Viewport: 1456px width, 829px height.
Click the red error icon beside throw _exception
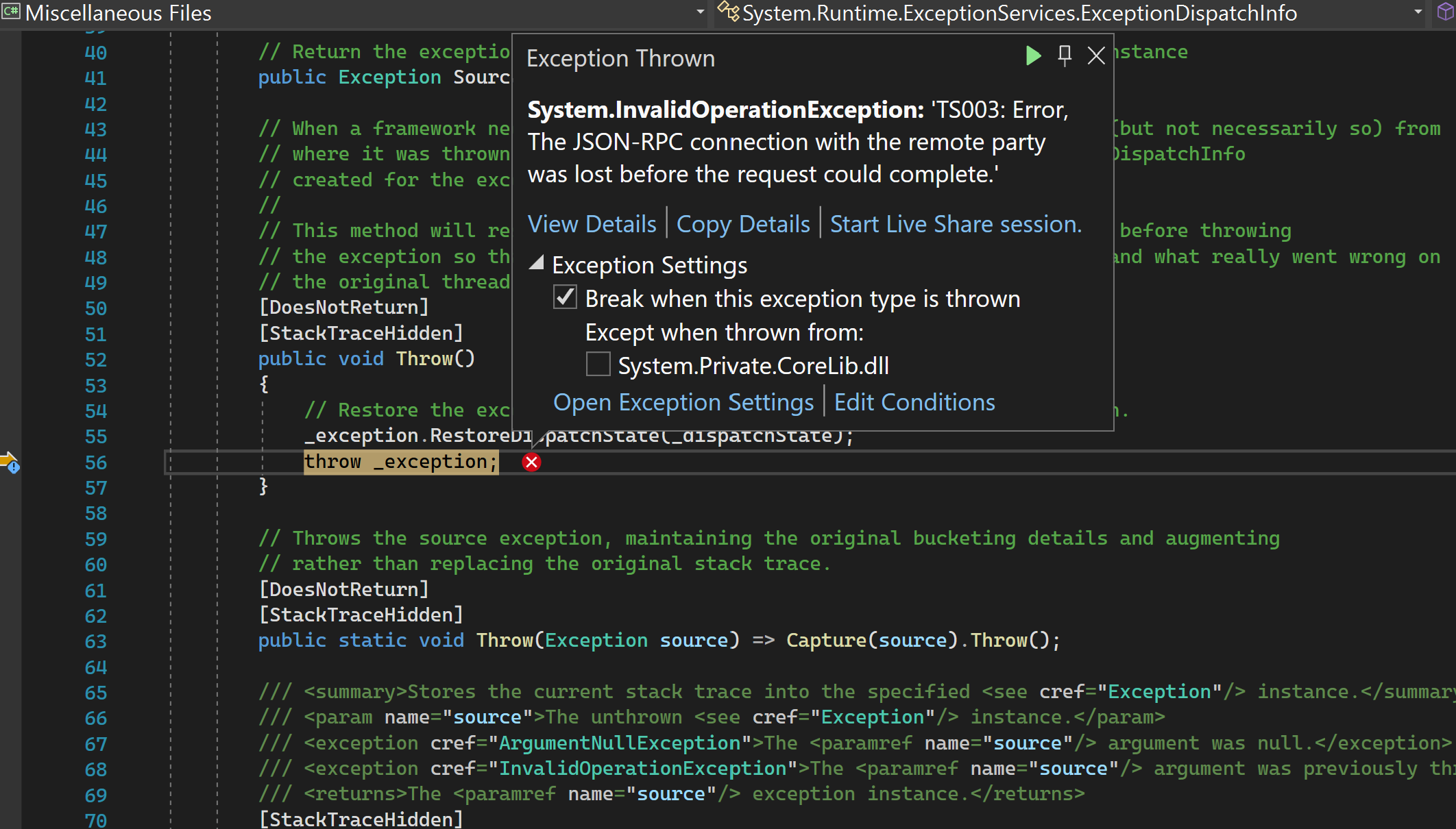pos(531,462)
